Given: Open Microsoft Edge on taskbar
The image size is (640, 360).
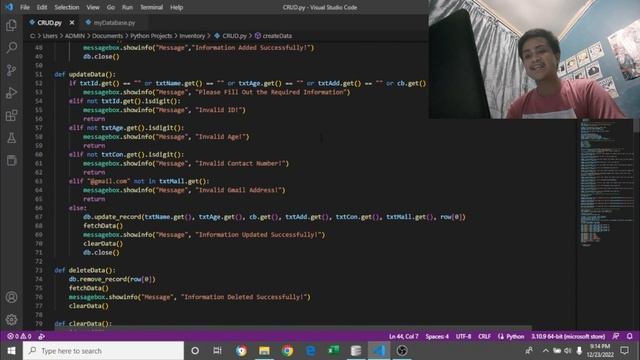Looking at the screenshot, I should click(311, 351).
